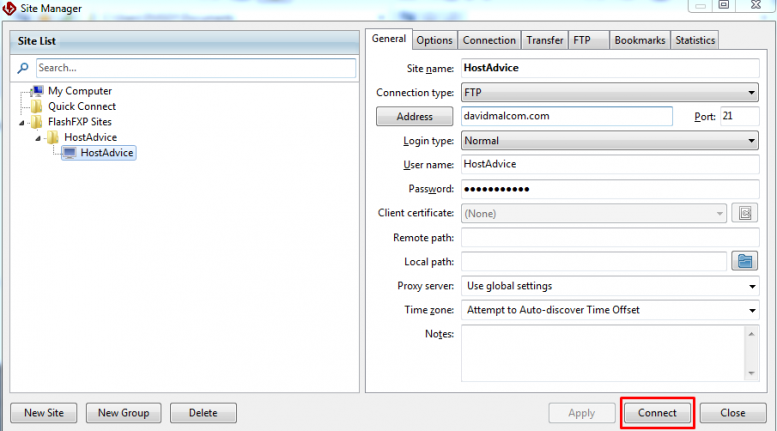
Task: Click the search magnifier icon
Action: [23, 68]
